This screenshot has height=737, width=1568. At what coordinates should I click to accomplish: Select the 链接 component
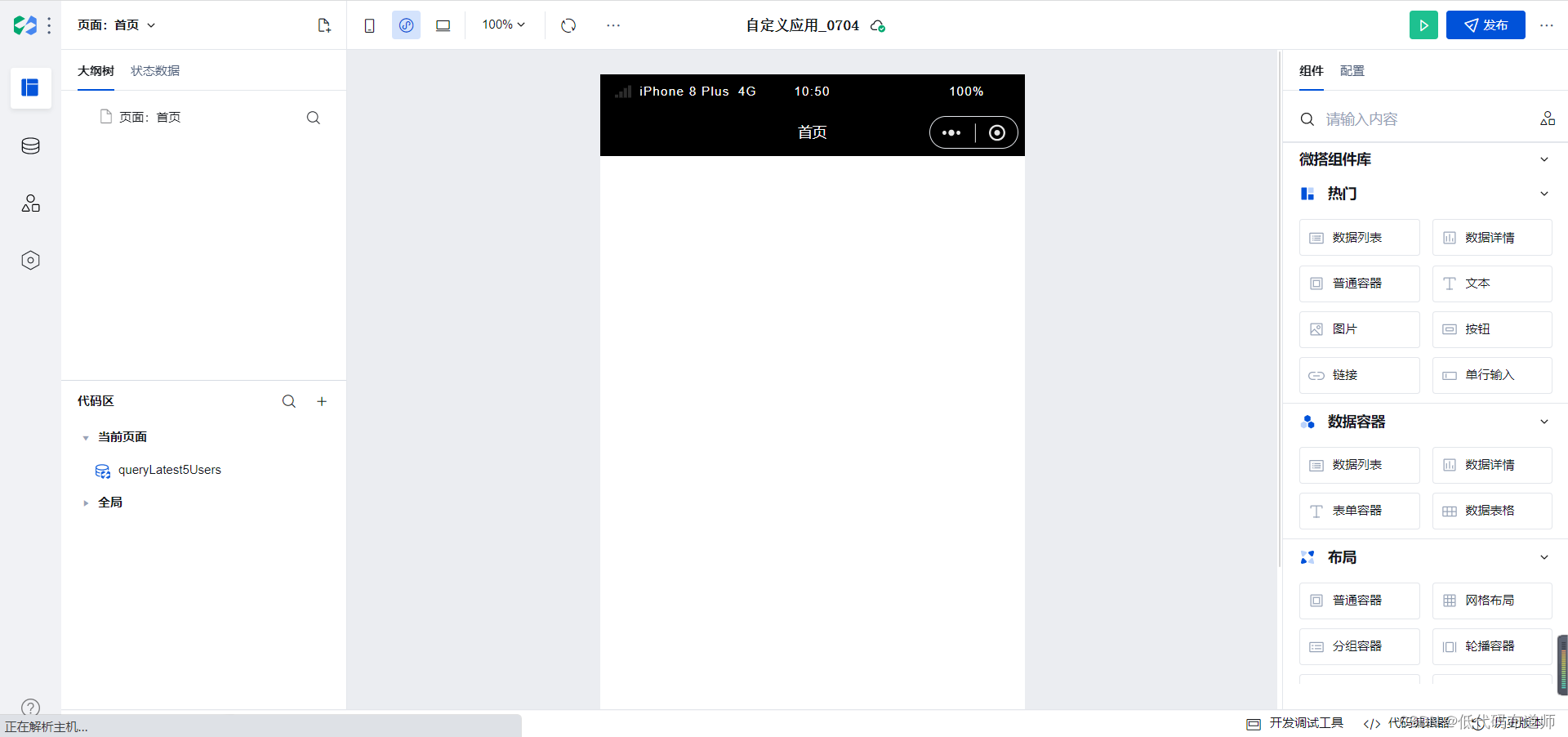click(x=1360, y=375)
